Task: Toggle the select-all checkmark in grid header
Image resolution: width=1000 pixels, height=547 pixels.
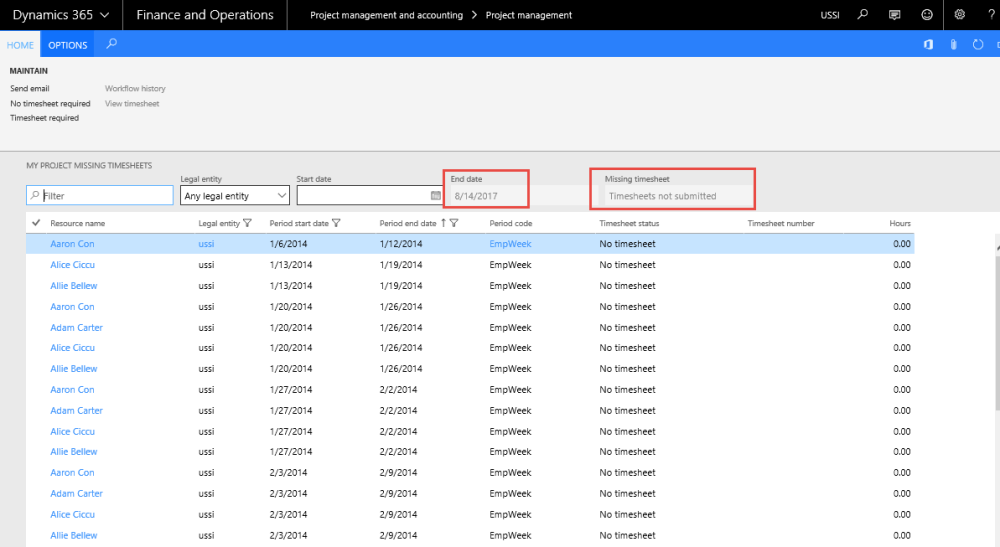Action: tap(37, 223)
